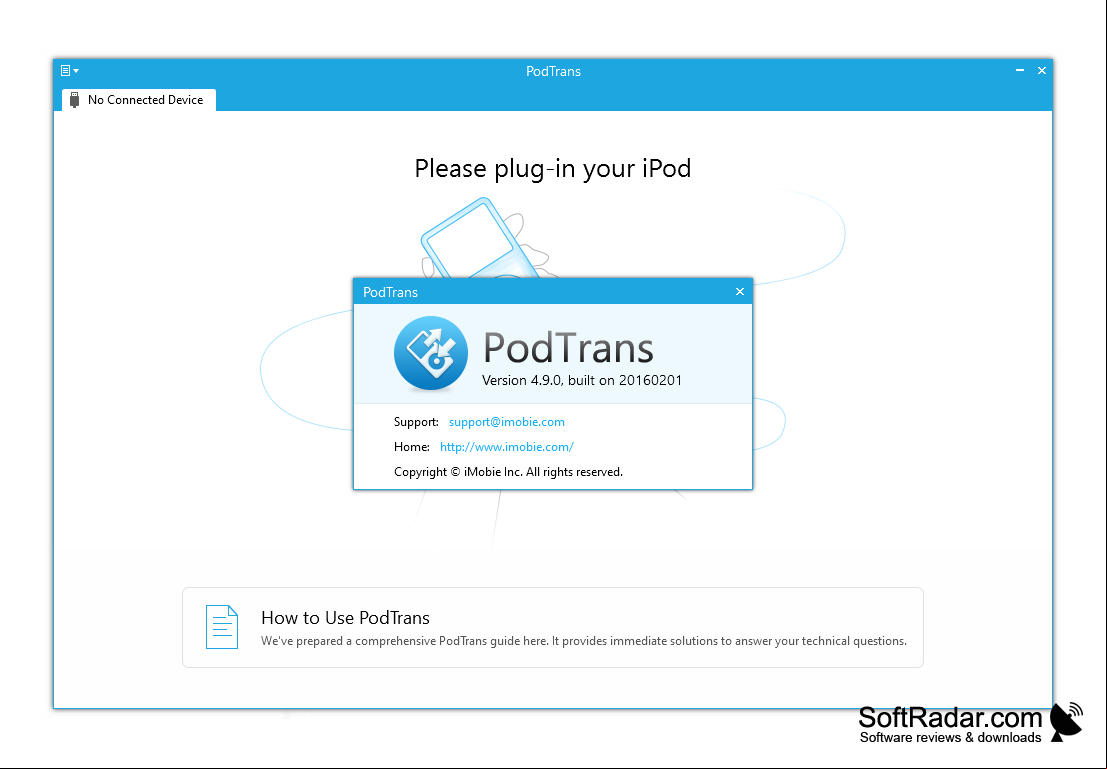Click the PodTrans About dialog title bar text
Screen dimensions: 1107x769
coord(390,292)
